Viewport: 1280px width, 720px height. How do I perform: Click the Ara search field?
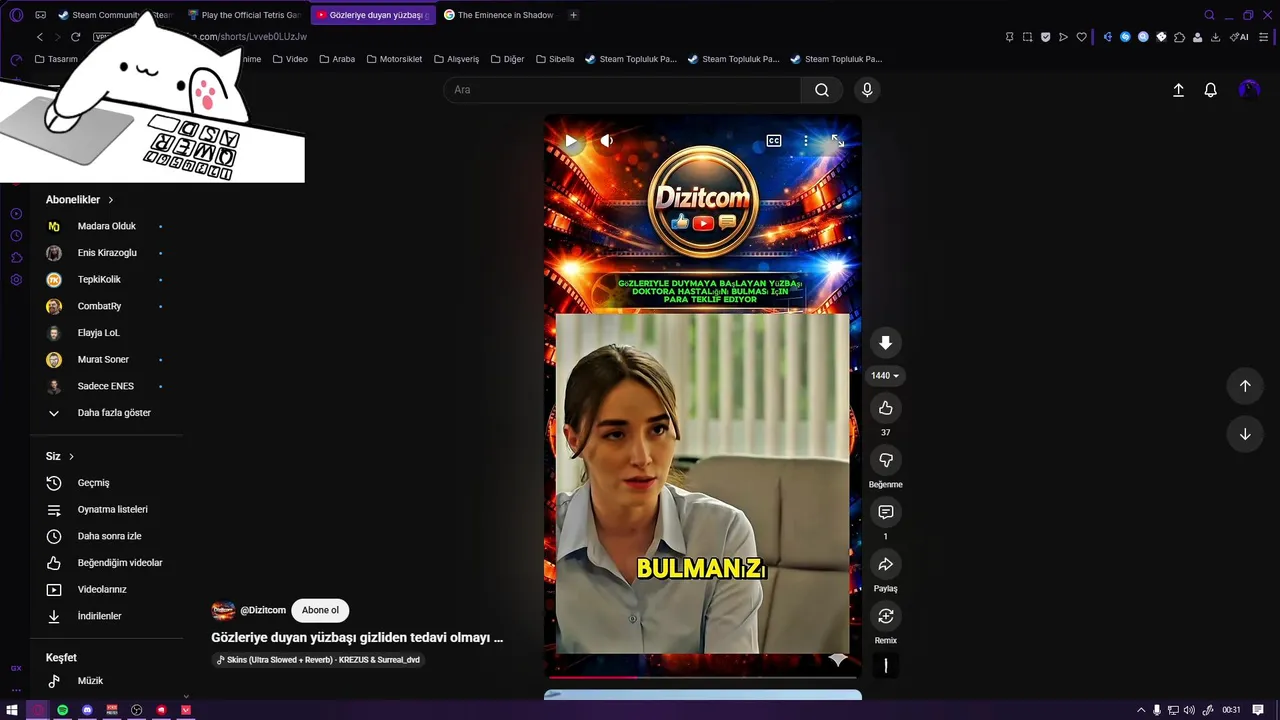click(622, 90)
